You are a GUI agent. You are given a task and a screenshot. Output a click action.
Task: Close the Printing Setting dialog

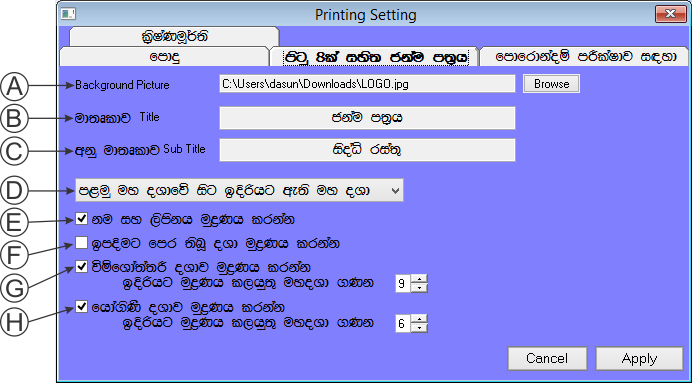(670, 14)
